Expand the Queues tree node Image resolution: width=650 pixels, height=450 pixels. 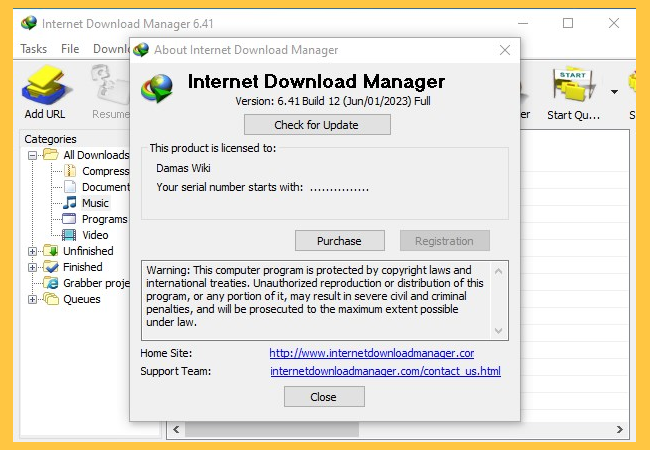coord(32,299)
